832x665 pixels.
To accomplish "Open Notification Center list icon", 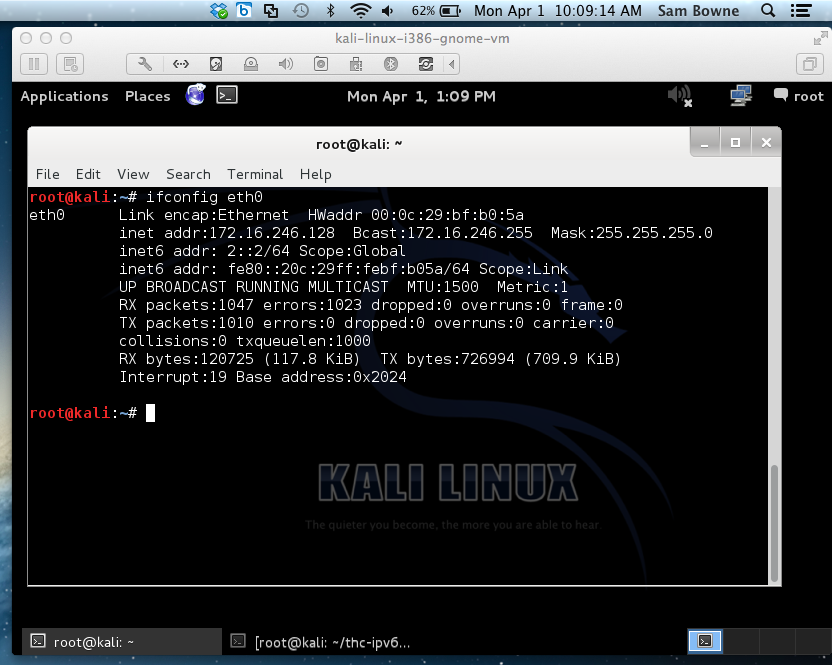I will (x=801, y=10).
